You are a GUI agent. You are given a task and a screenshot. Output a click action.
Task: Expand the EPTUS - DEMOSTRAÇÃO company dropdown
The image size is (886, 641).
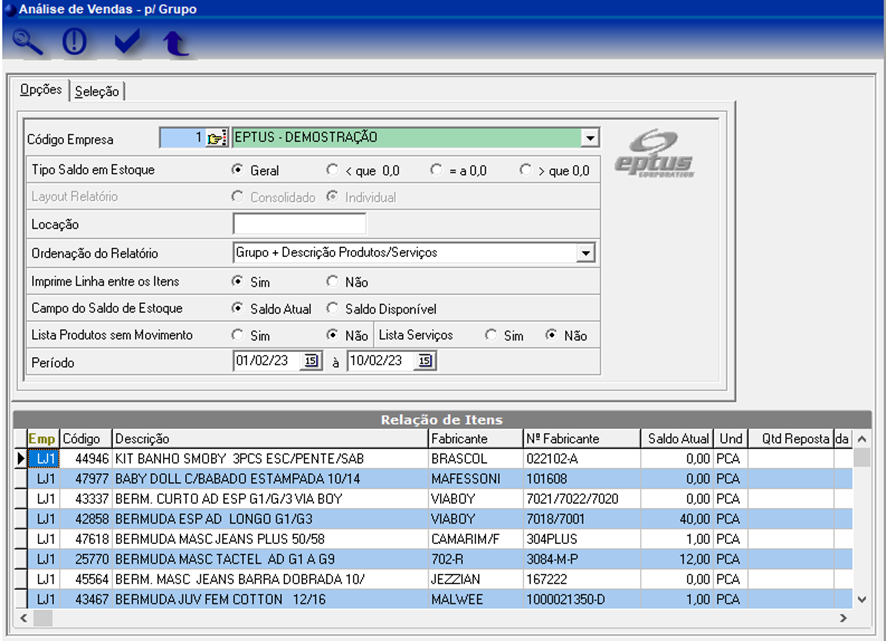(x=590, y=138)
